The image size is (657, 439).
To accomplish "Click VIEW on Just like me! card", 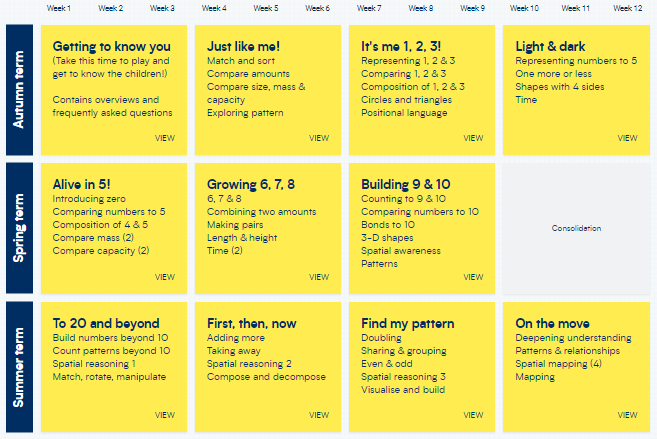I will click(319, 138).
